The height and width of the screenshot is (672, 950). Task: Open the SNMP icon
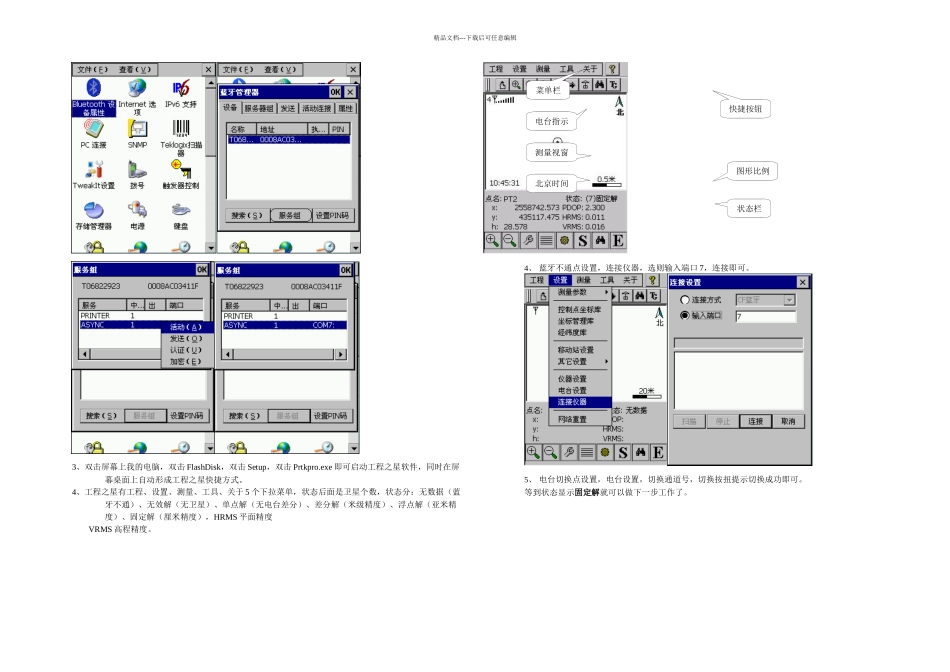pyautogui.click(x=138, y=134)
